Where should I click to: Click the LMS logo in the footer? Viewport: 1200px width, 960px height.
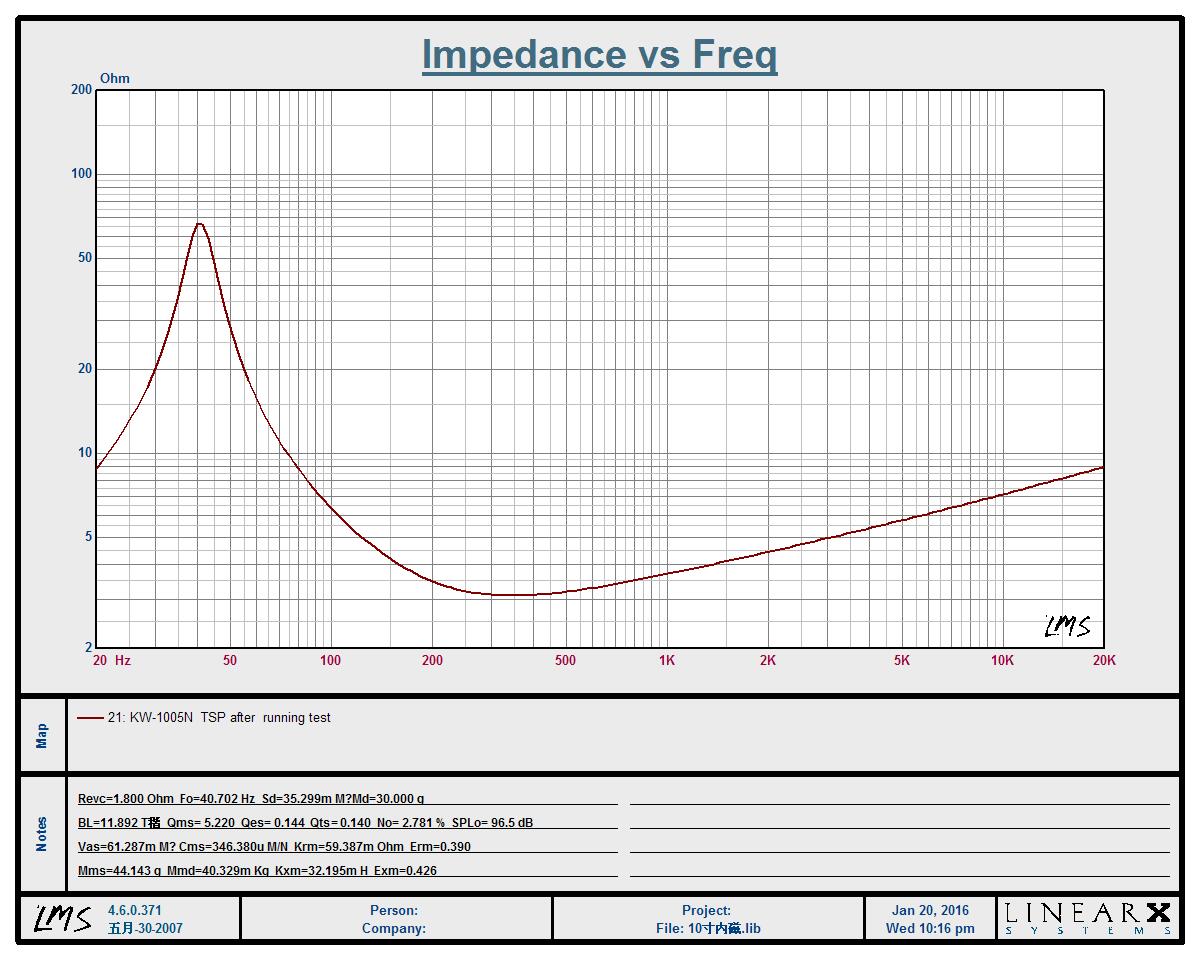click(63, 918)
